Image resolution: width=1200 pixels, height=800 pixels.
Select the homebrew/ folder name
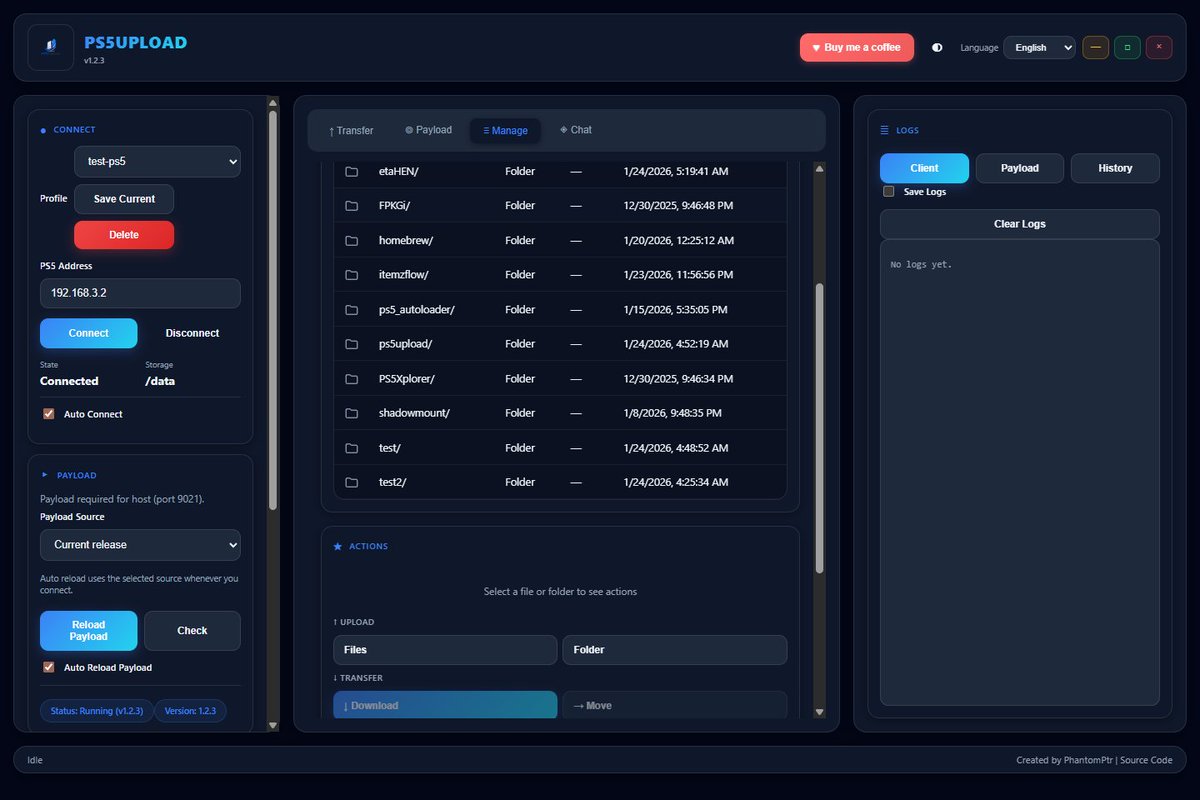click(x=406, y=241)
